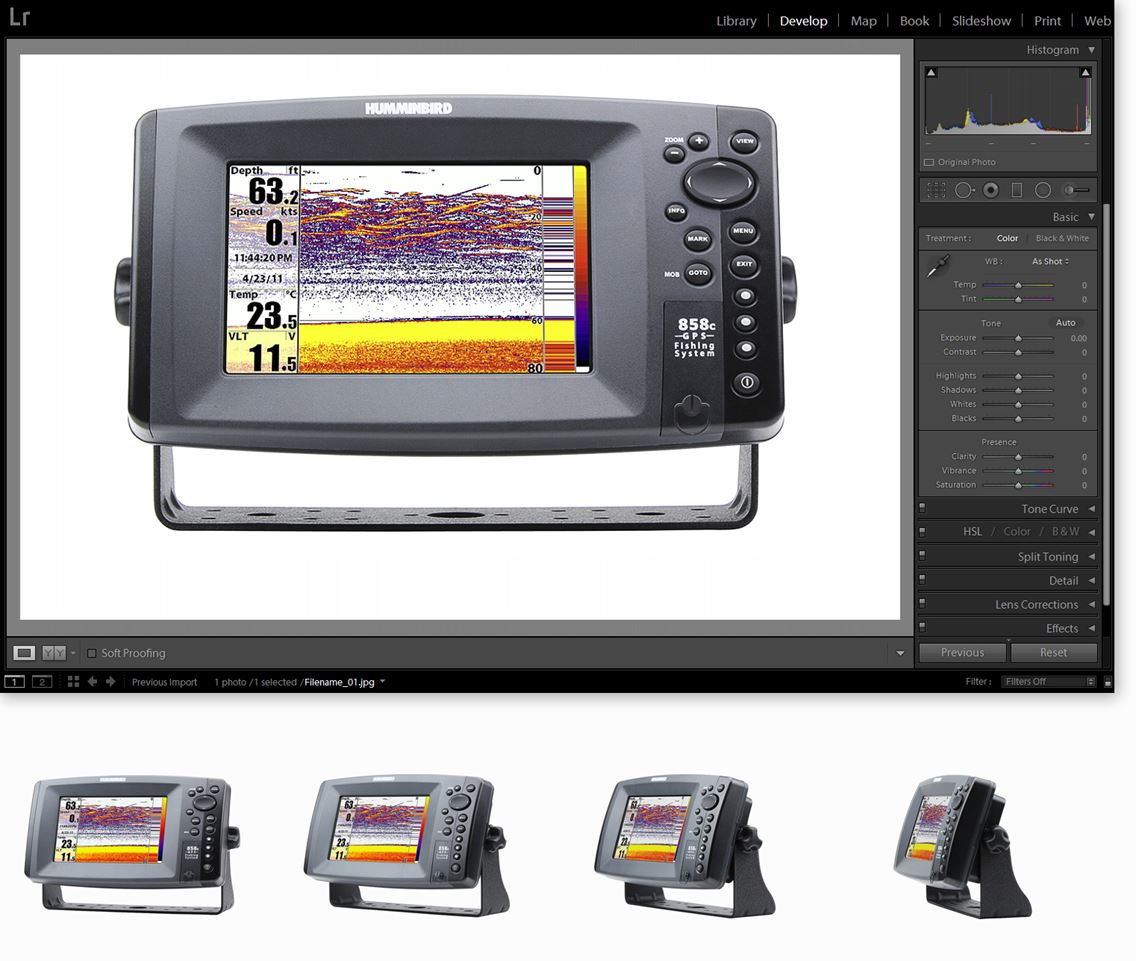The width and height of the screenshot is (1136, 961).
Task: Collapse the Basic panel
Action: 1090,216
